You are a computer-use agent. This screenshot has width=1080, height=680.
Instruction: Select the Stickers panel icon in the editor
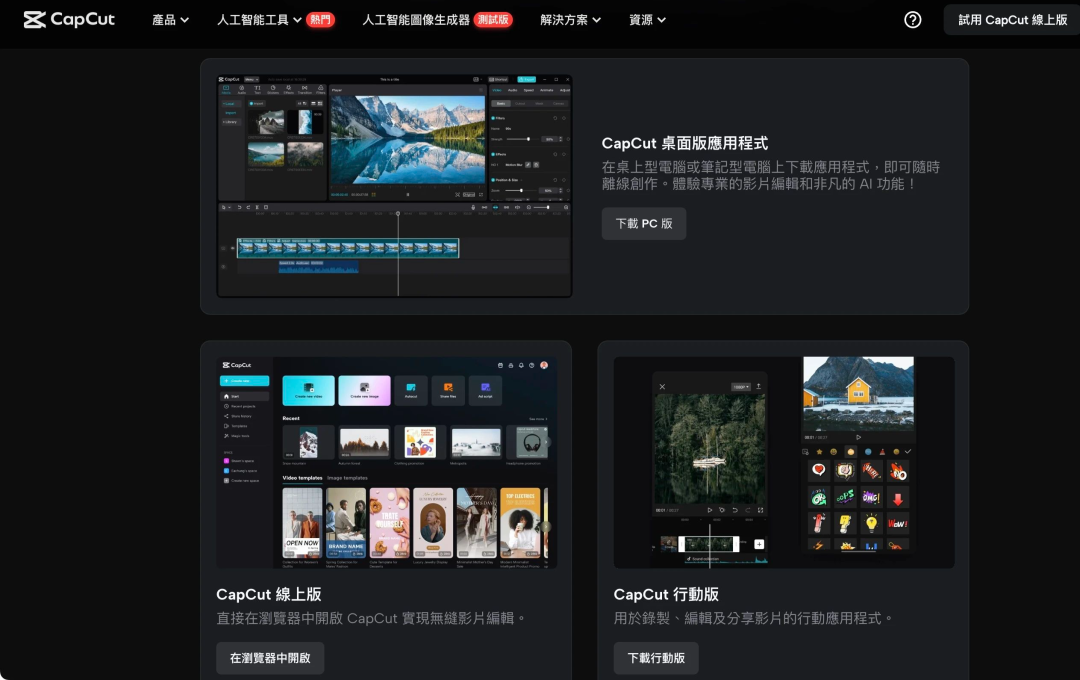[x=273, y=88]
